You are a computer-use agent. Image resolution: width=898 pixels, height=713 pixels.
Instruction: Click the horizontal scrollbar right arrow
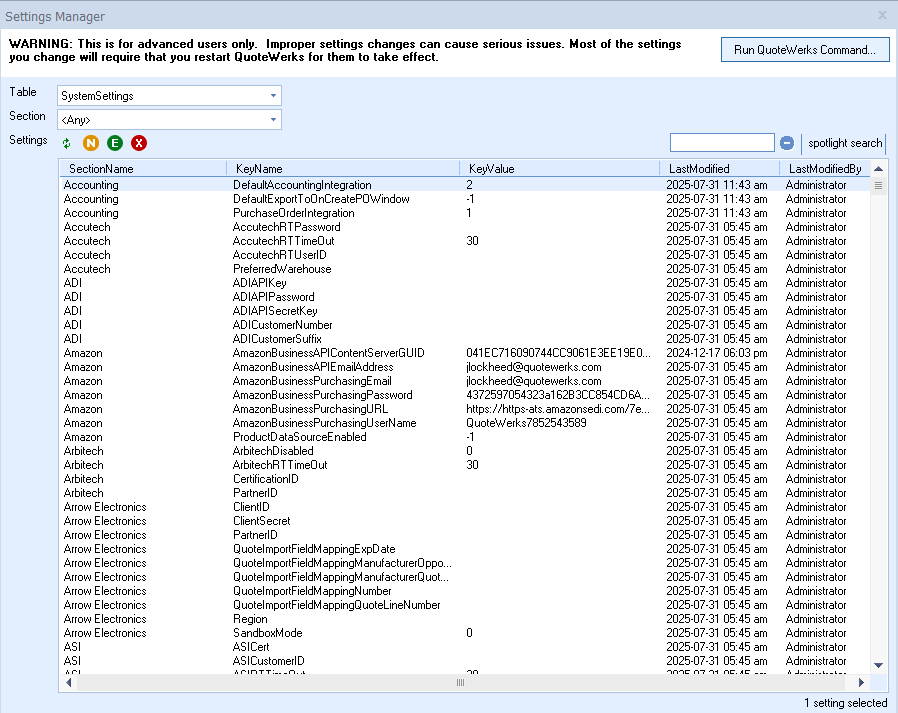[x=861, y=682]
